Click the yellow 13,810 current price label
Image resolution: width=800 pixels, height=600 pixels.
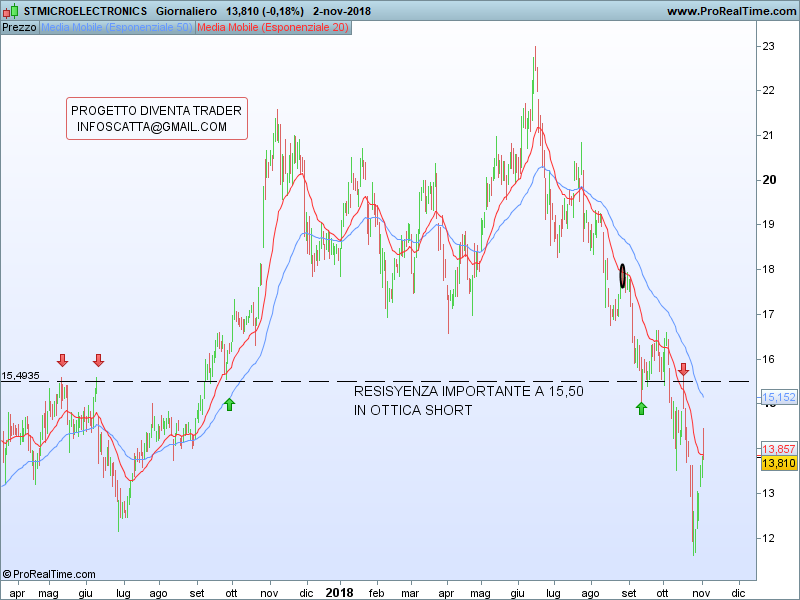pyautogui.click(x=779, y=464)
